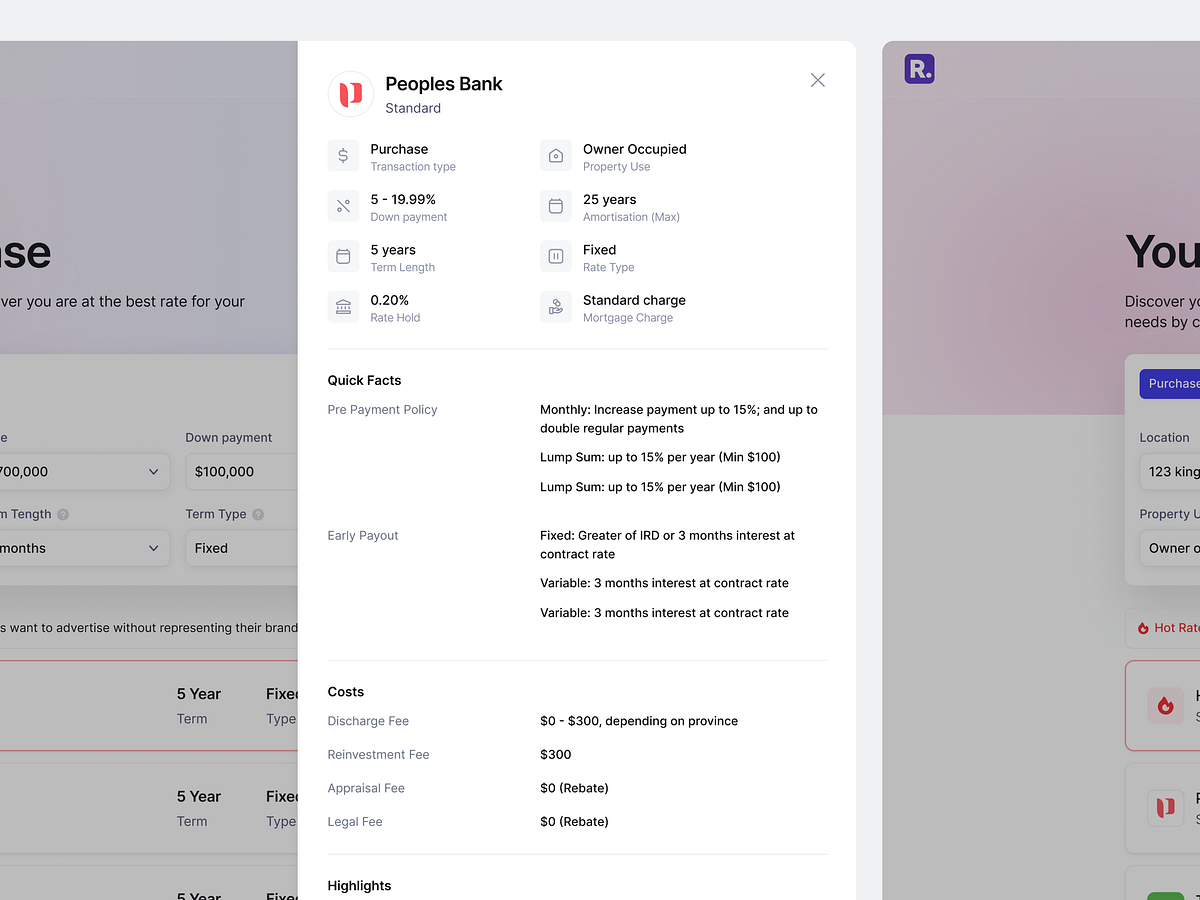Click the bank building Rate Hold icon

[x=343, y=306]
